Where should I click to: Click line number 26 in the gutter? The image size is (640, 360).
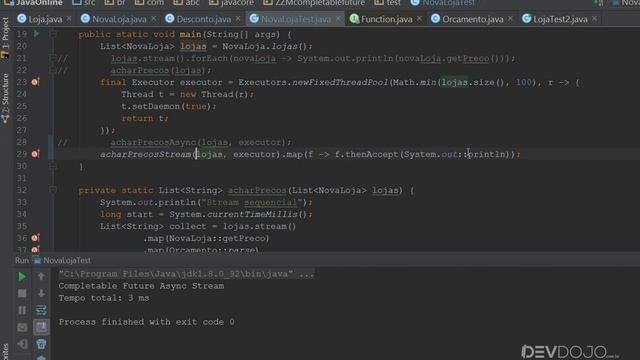[22, 118]
